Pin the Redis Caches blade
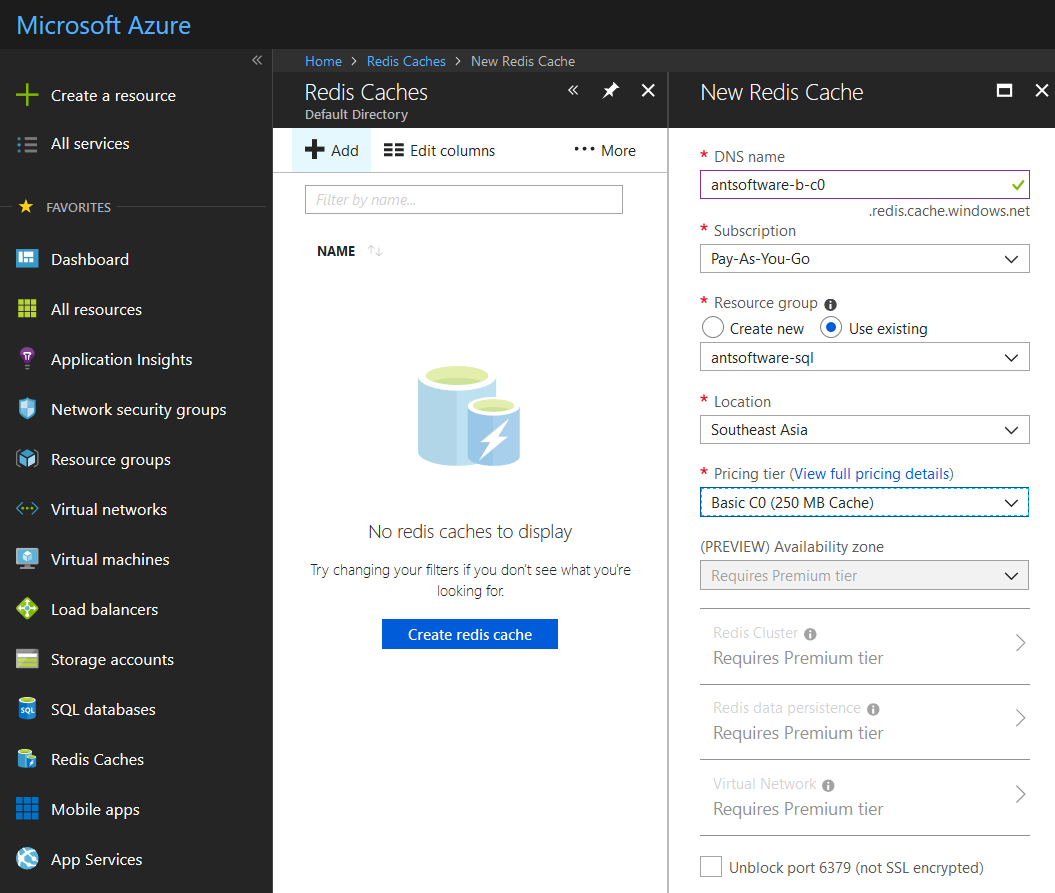 tap(610, 90)
